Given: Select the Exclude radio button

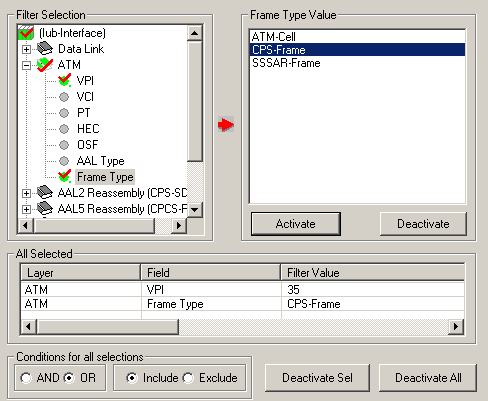Looking at the screenshot, I should (x=188, y=378).
